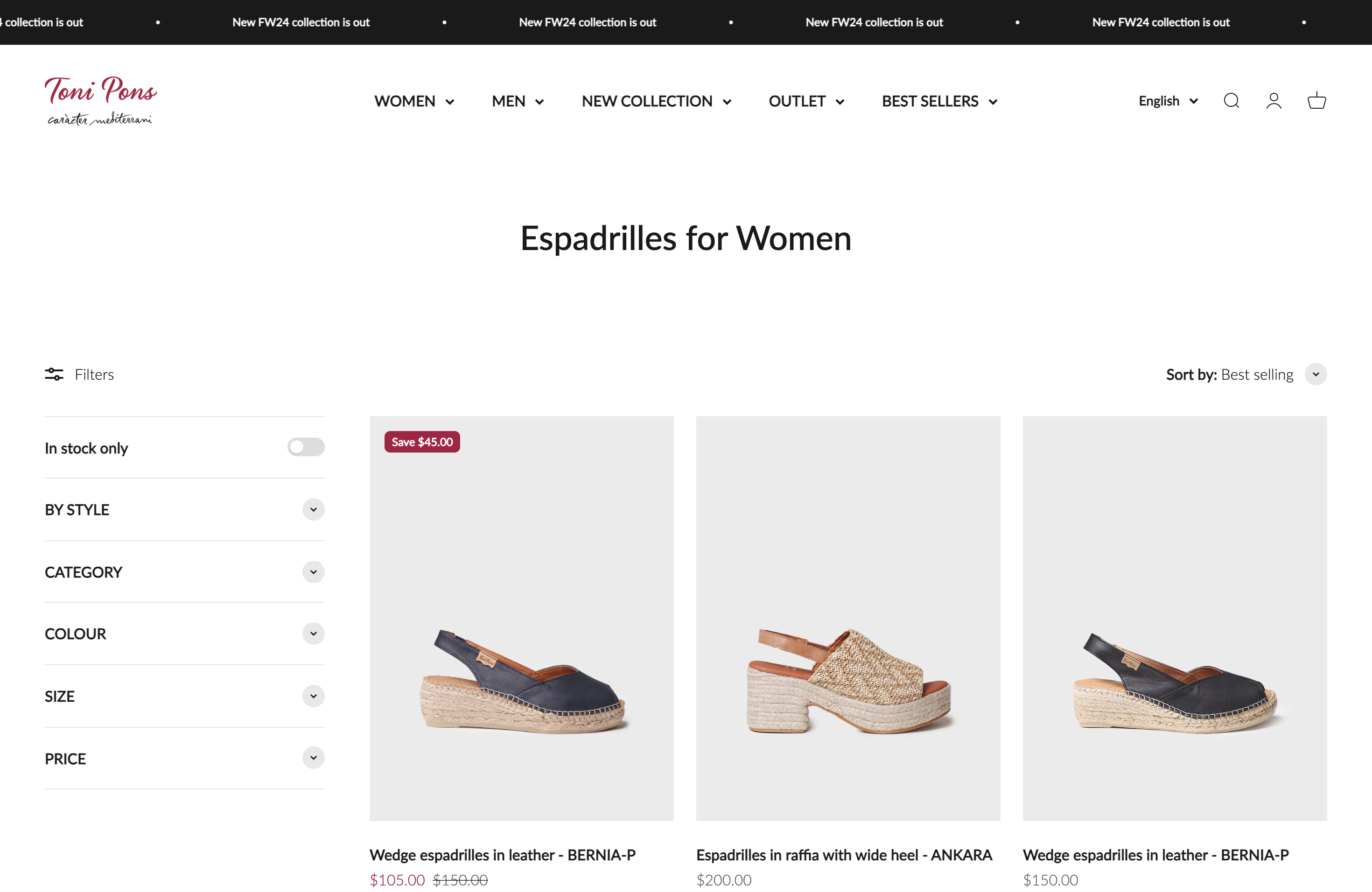Click the account profile icon

click(1274, 101)
